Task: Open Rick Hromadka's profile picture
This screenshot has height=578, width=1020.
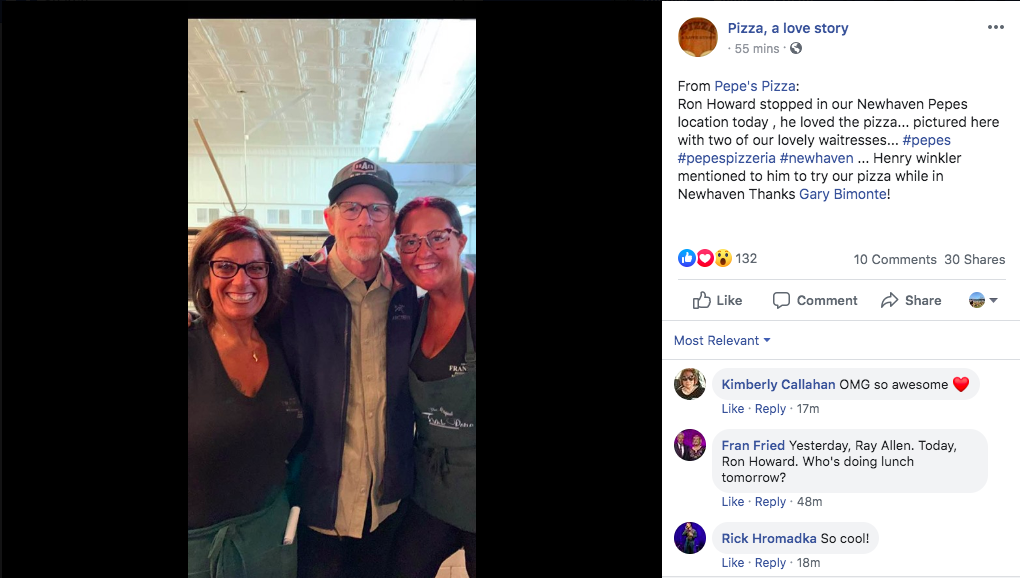Action: pyautogui.click(x=690, y=538)
